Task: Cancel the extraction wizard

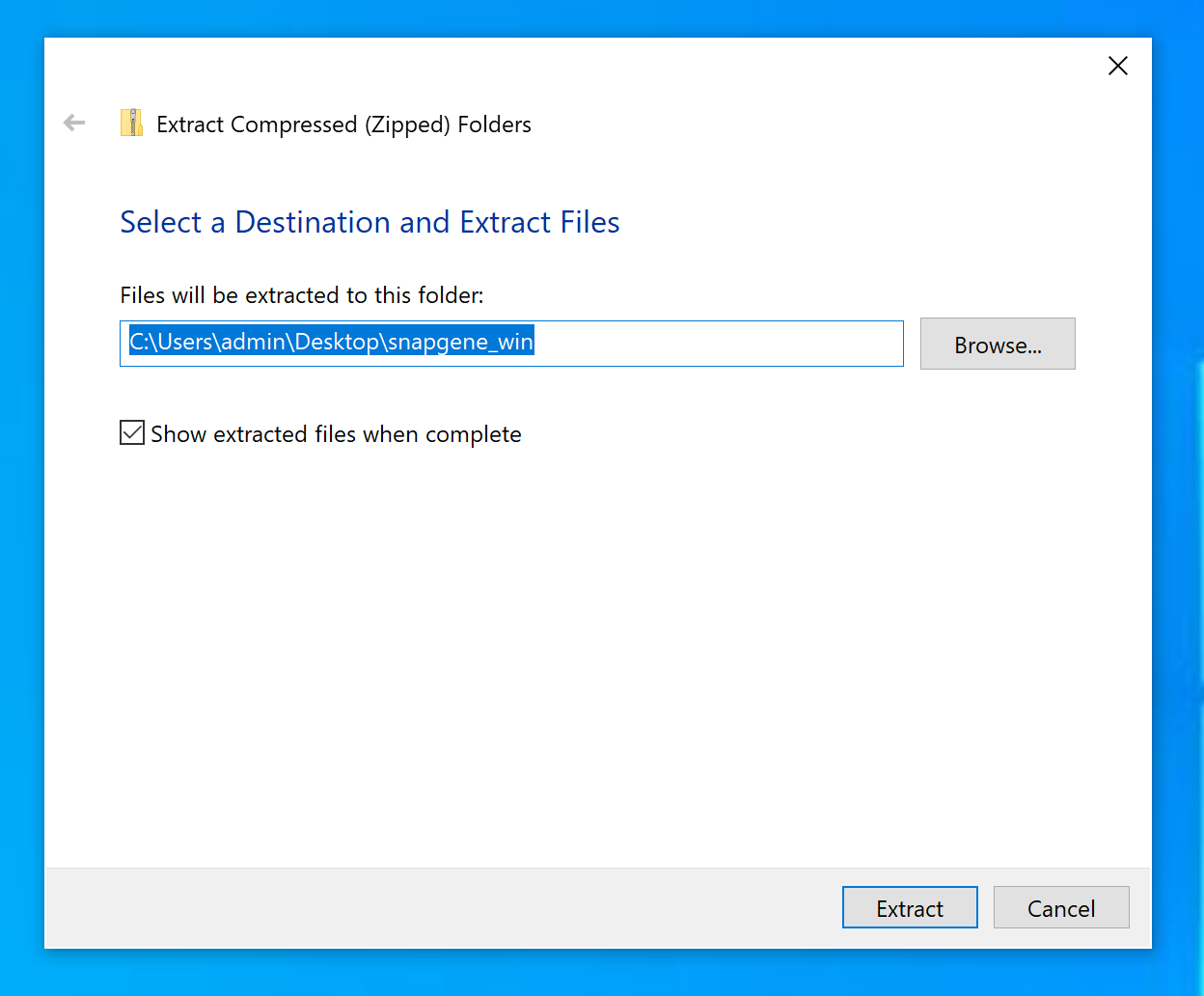Action: pyautogui.click(x=1060, y=908)
